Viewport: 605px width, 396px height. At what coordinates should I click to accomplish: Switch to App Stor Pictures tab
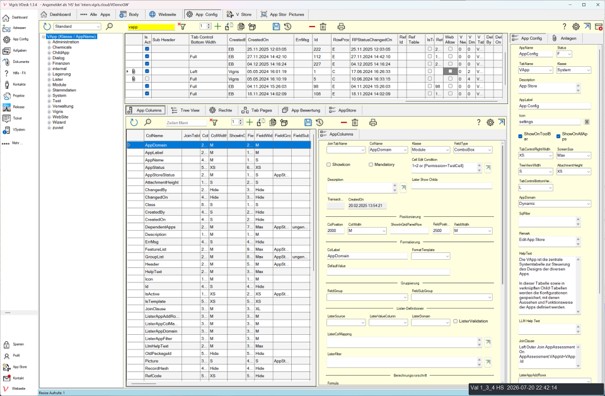click(x=283, y=14)
